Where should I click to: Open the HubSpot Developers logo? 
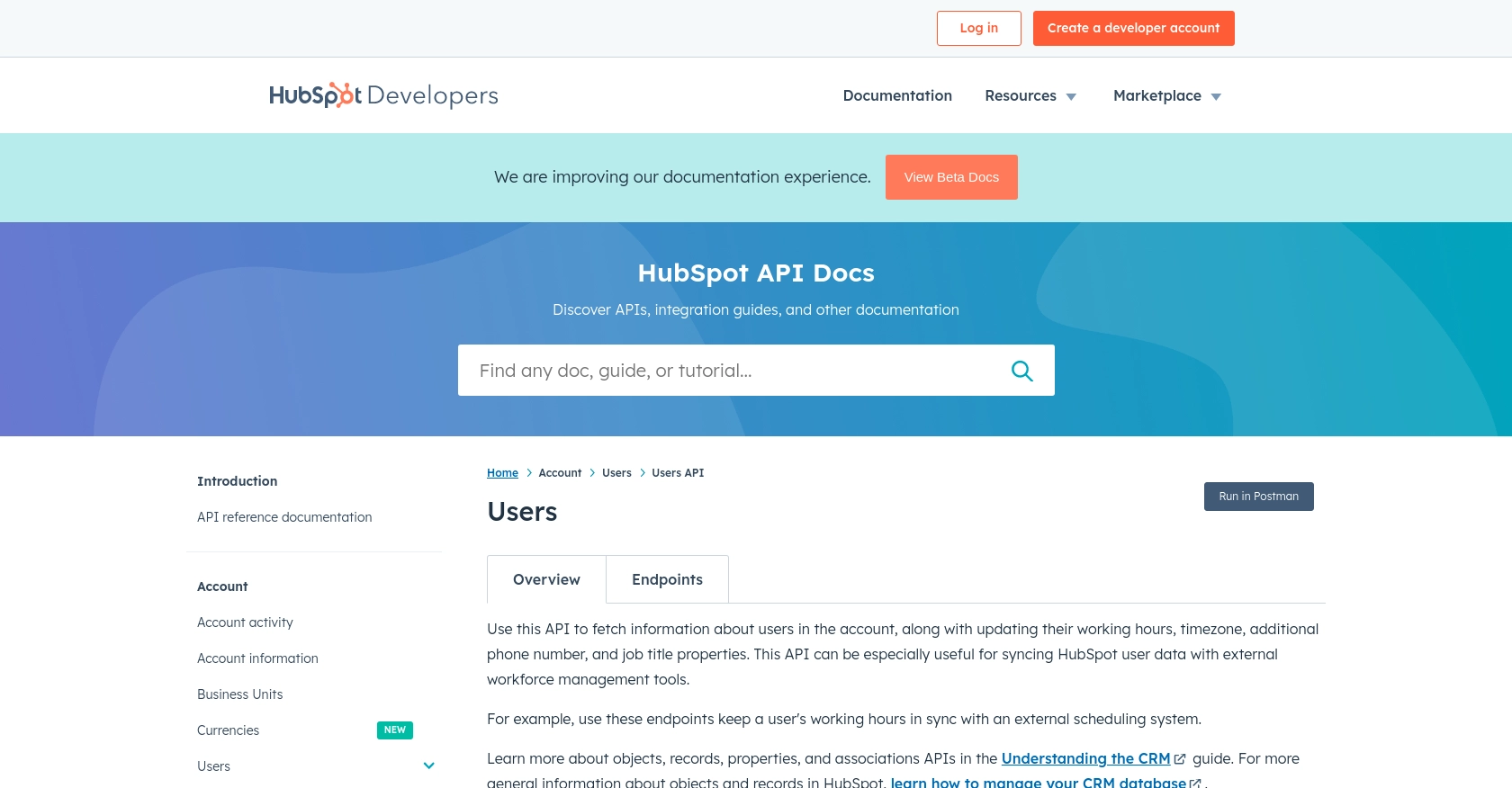pos(383,95)
